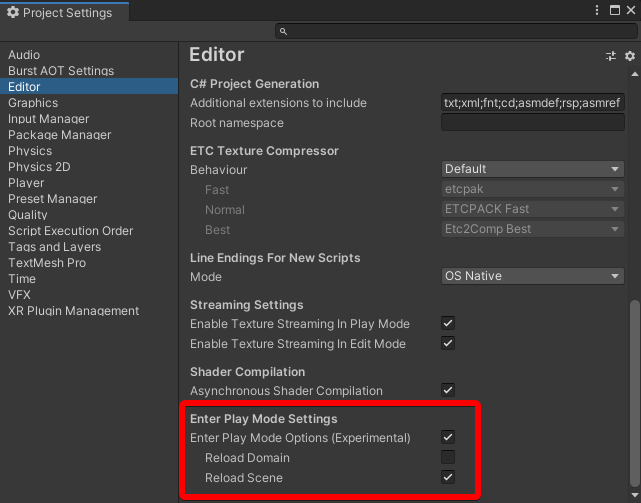Maximize the Project Settings window
This screenshot has width=641, height=503.
coord(613,10)
